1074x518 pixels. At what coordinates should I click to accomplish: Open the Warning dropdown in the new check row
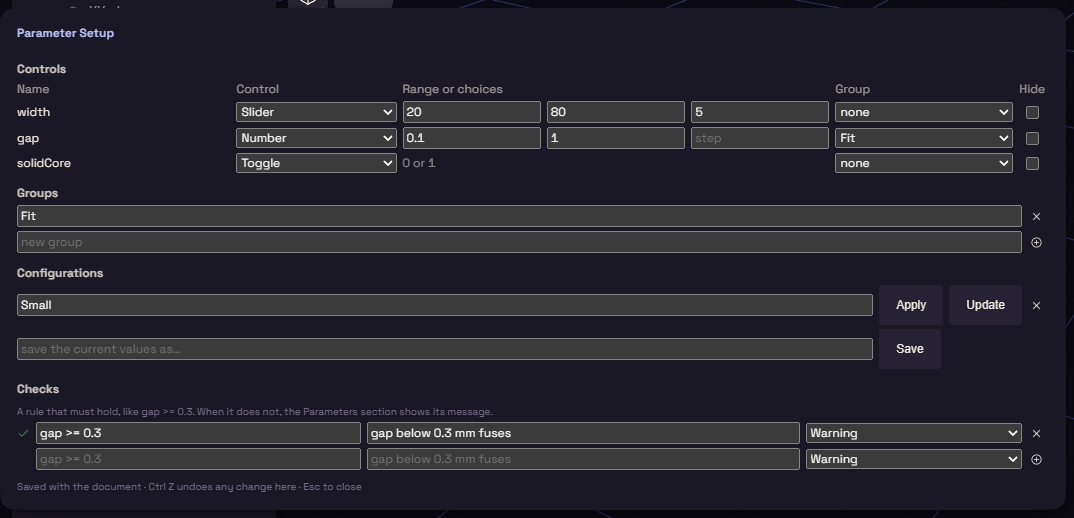(x=913, y=459)
